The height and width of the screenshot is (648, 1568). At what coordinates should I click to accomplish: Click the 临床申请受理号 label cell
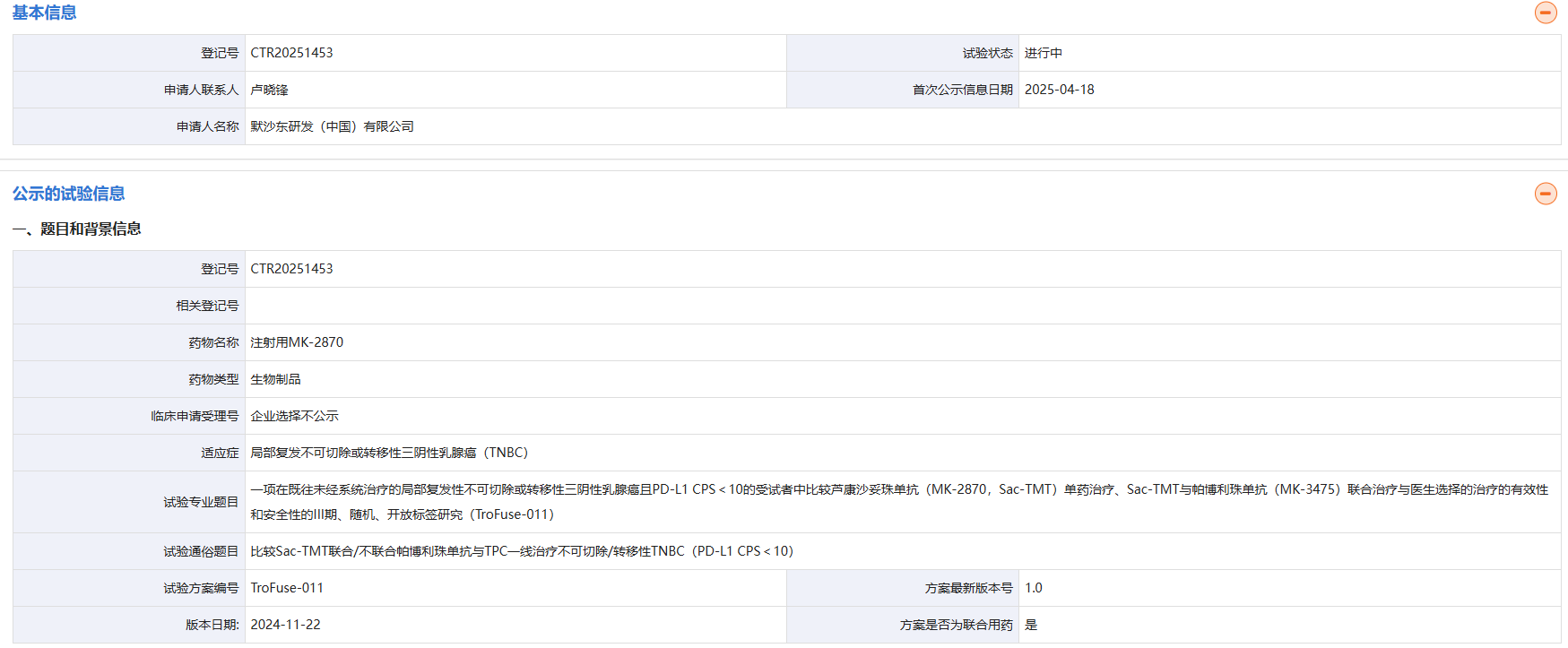[129, 416]
